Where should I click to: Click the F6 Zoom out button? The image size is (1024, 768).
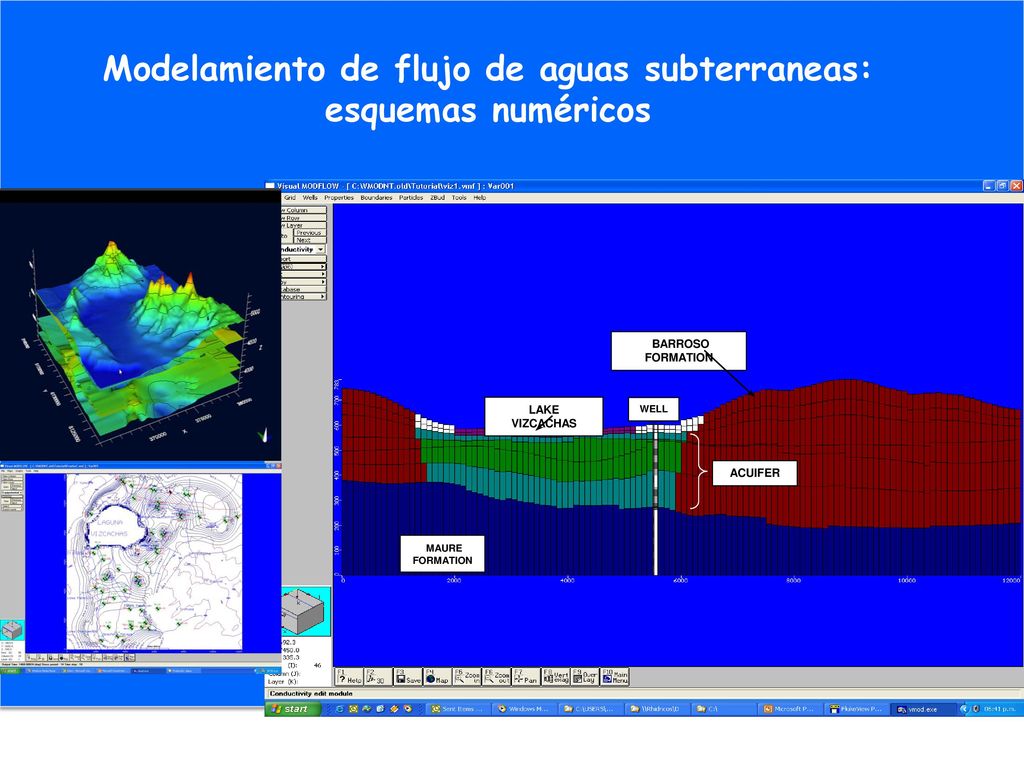[x=497, y=677]
